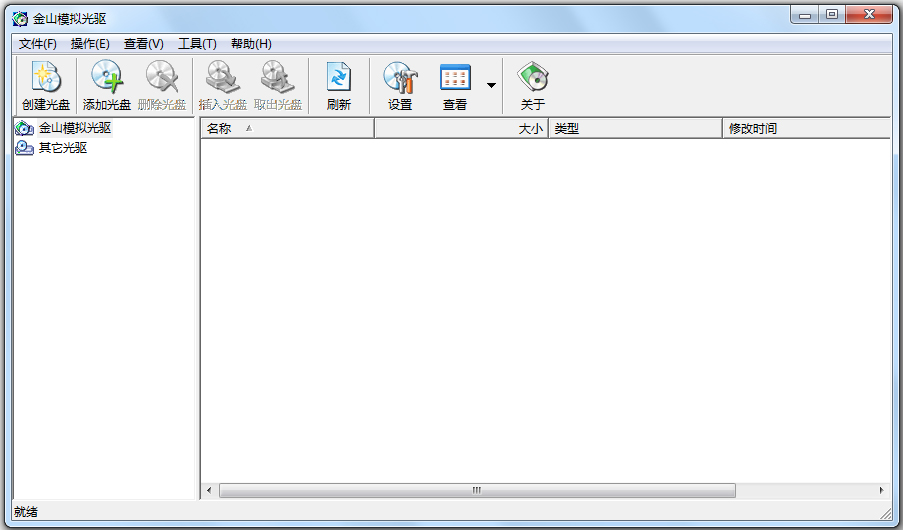Select 金山模拟光驱 in the left tree
Image resolution: width=903 pixels, height=530 pixels.
pyautogui.click(x=74, y=128)
